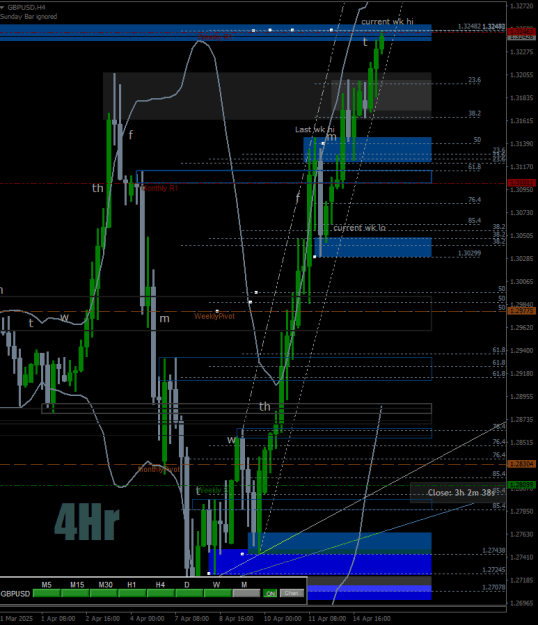538x625 pixels.
Task: Select the 'Last wk hi' label
Action: tap(314, 130)
